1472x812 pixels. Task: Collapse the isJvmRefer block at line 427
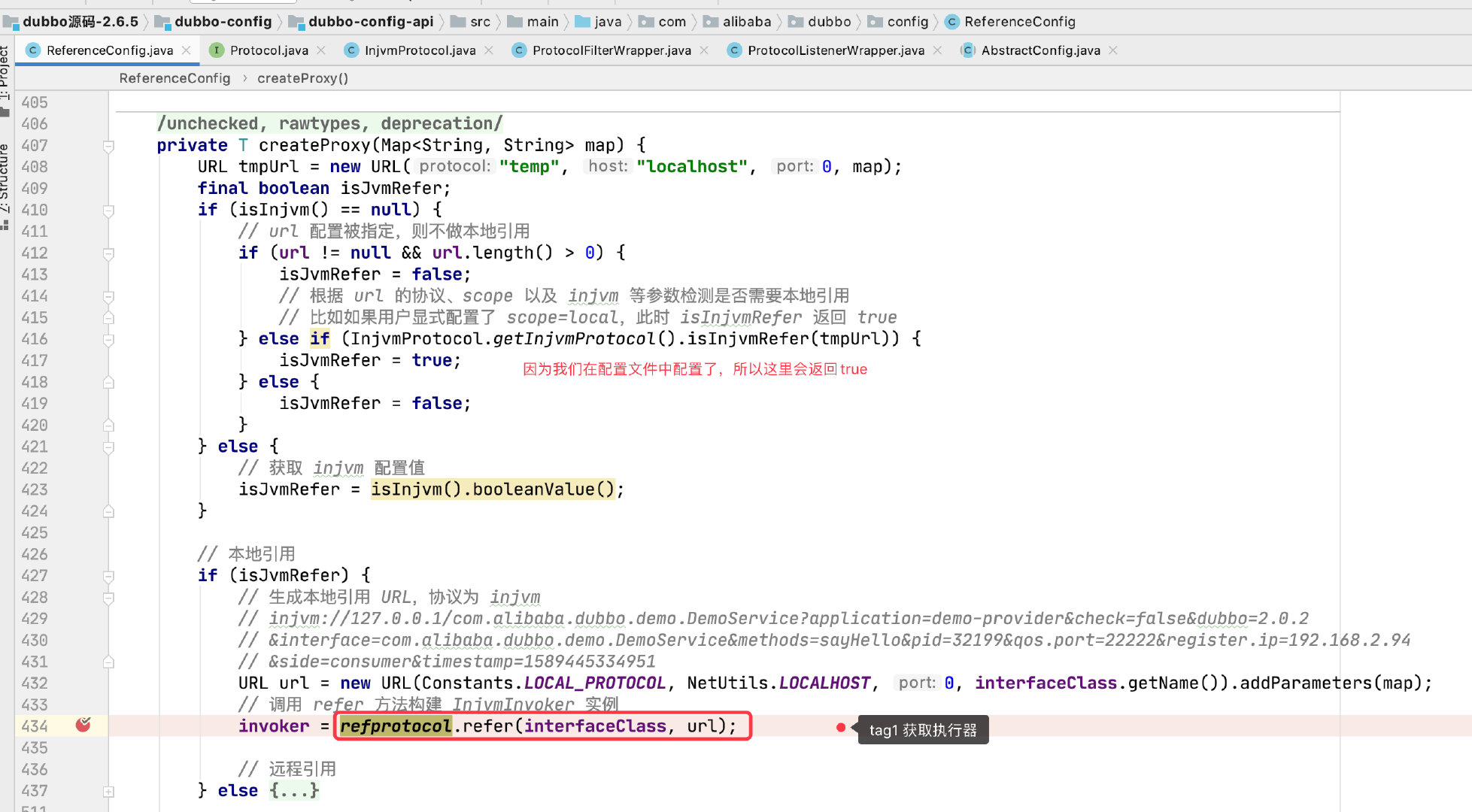tap(108, 576)
